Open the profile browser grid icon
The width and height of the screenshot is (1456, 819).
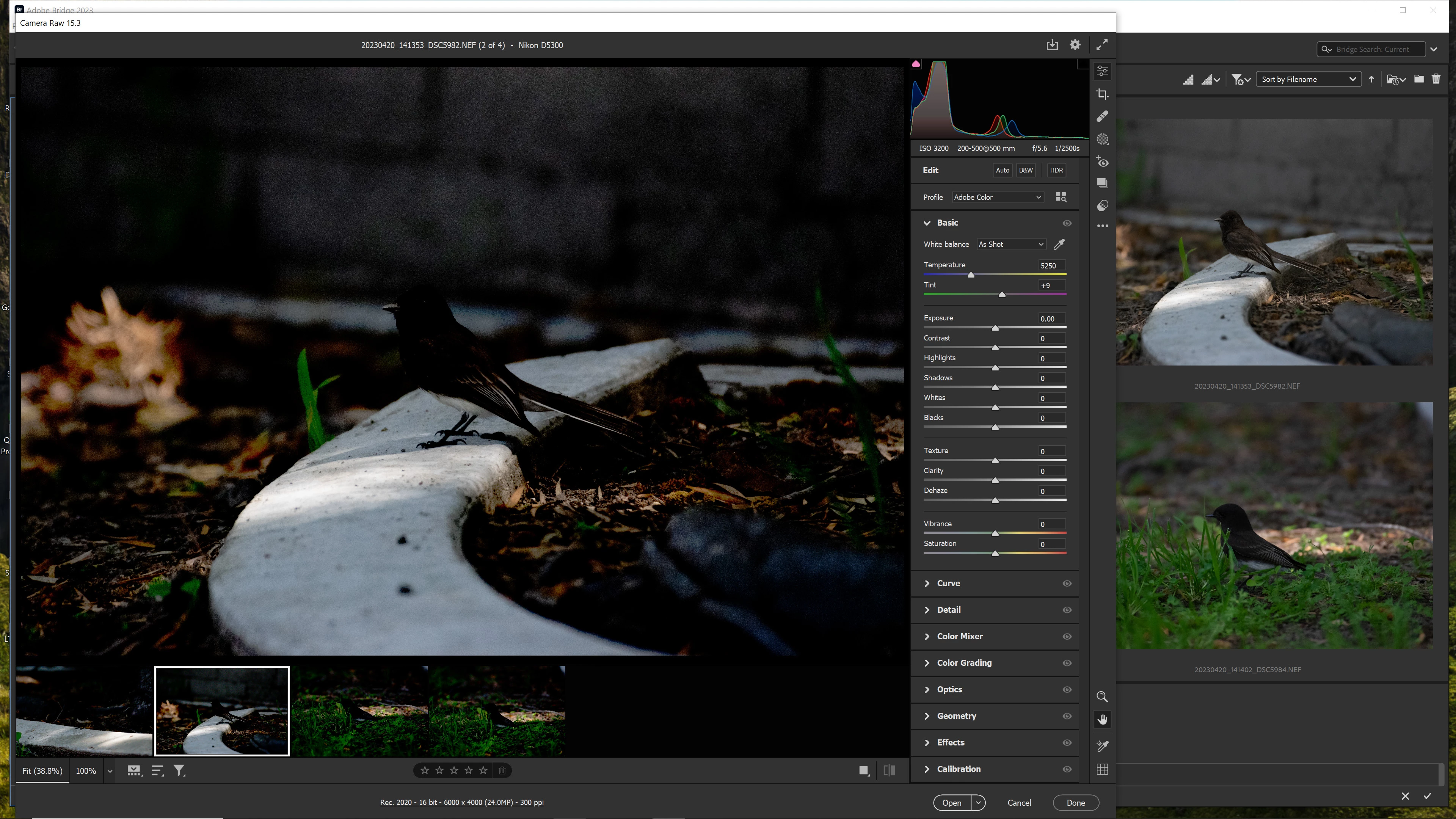coord(1061,197)
